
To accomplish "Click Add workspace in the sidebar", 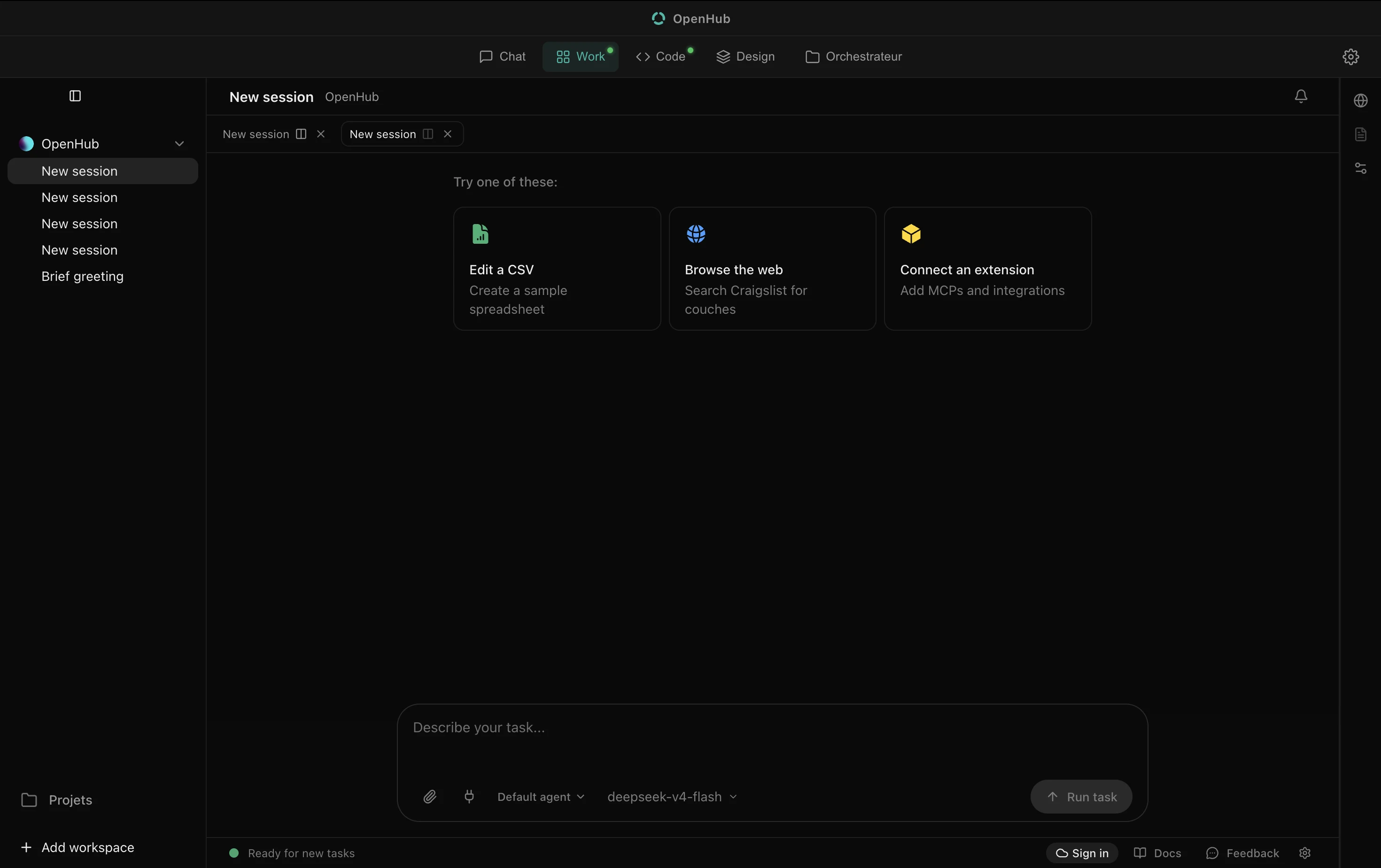I will point(78,847).
